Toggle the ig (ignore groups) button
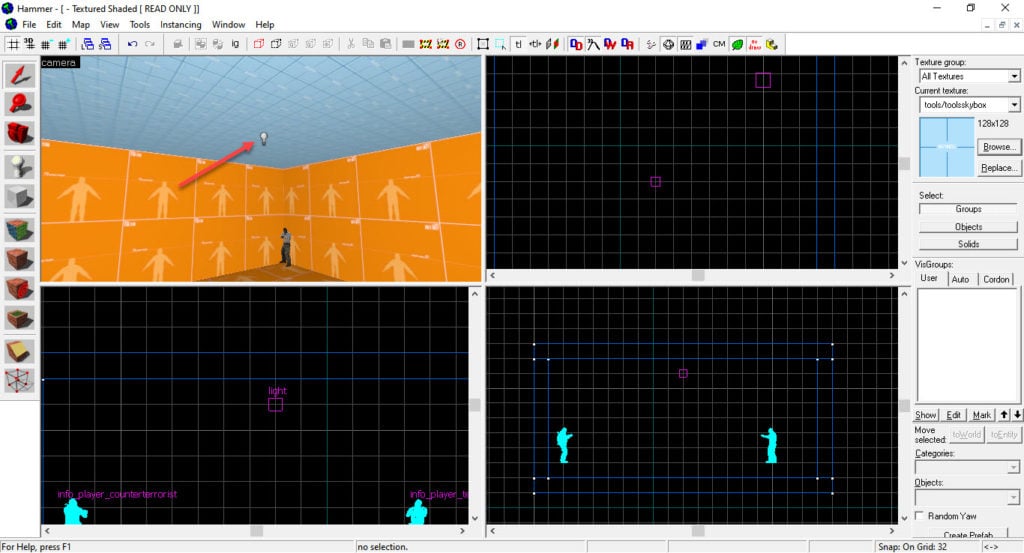The width and height of the screenshot is (1024, 553). [235, 44]
